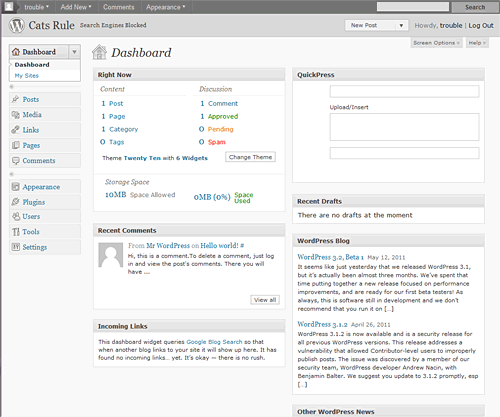The width and height of the screenshot is (500, 417).
Task: Click the 0MB (0%) Space Used link
Action: point(224,197)
